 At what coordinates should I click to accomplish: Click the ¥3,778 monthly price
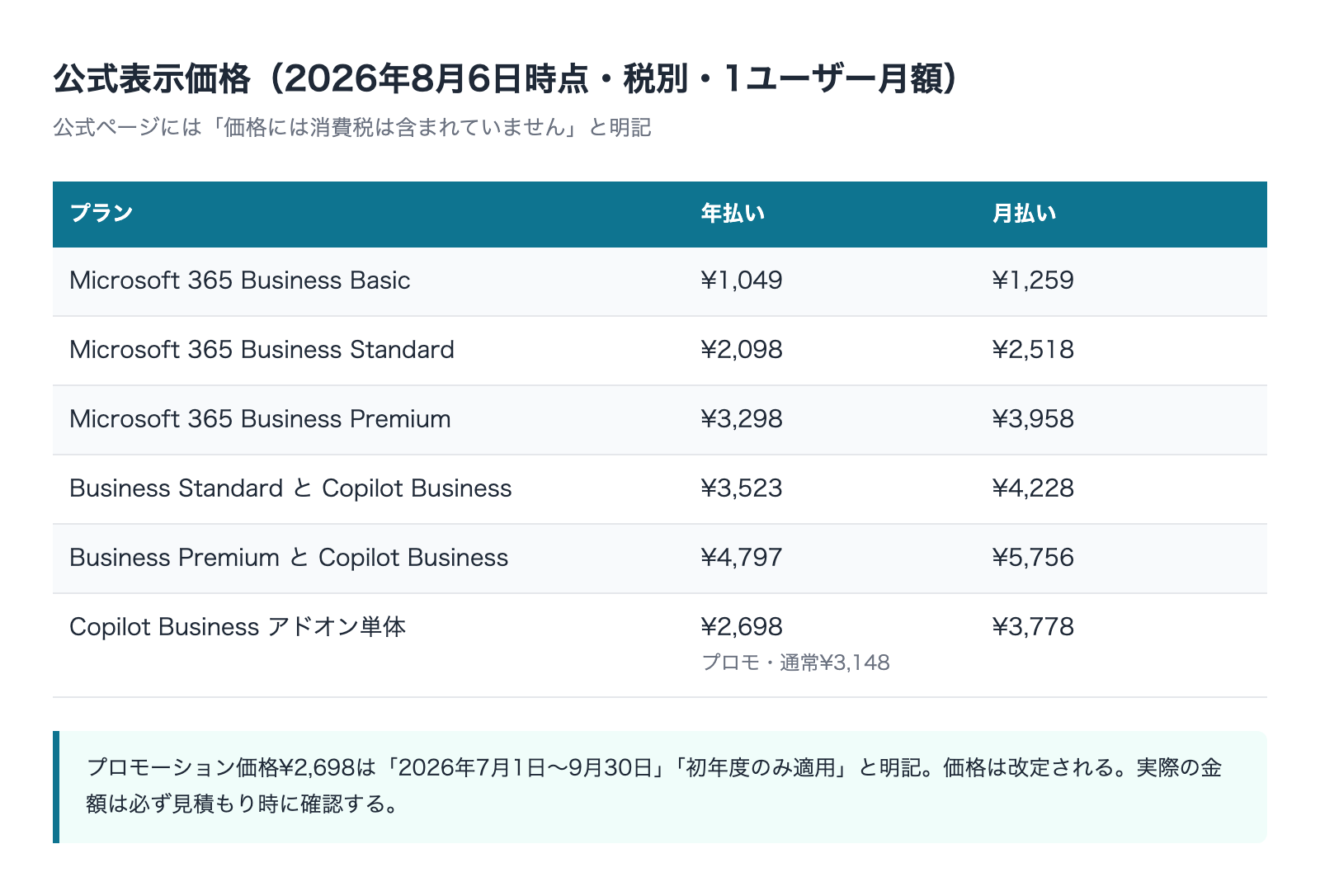tap(1033, 627)
